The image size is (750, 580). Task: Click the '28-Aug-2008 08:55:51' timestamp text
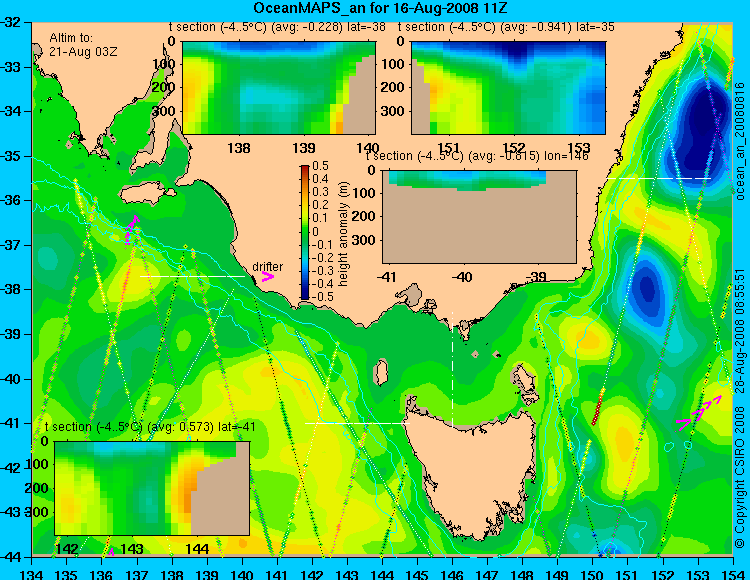tap(740, 331)
